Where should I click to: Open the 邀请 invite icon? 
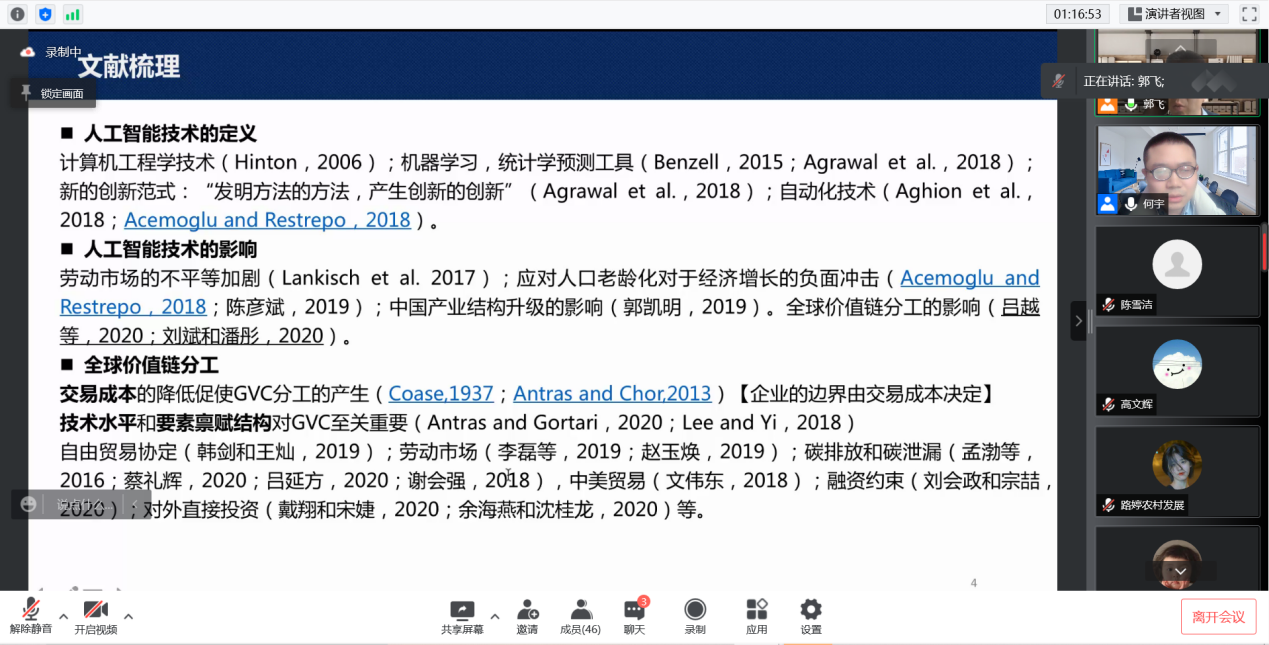(527, 616)
